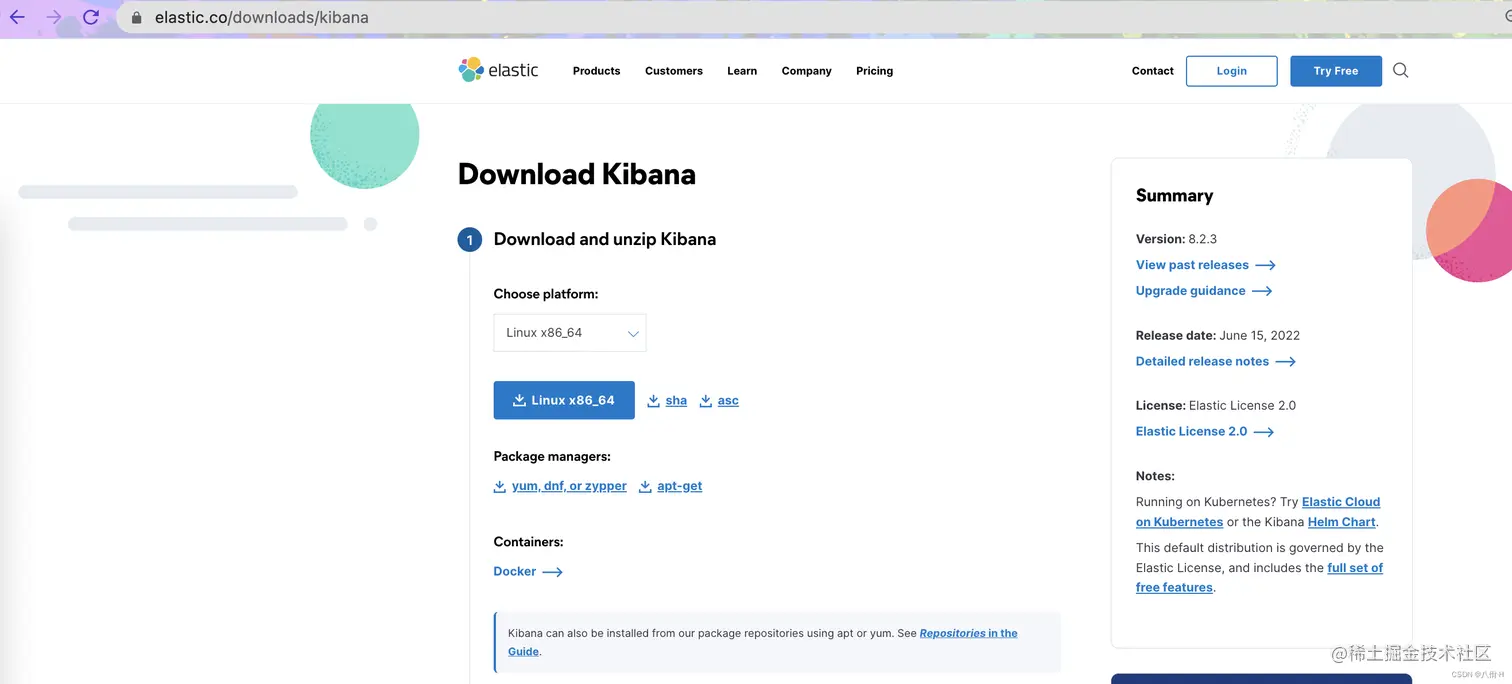This screenshot has width=1512, height=684.
Task: Open the Learn menu
Action: (x=742, y=71)
